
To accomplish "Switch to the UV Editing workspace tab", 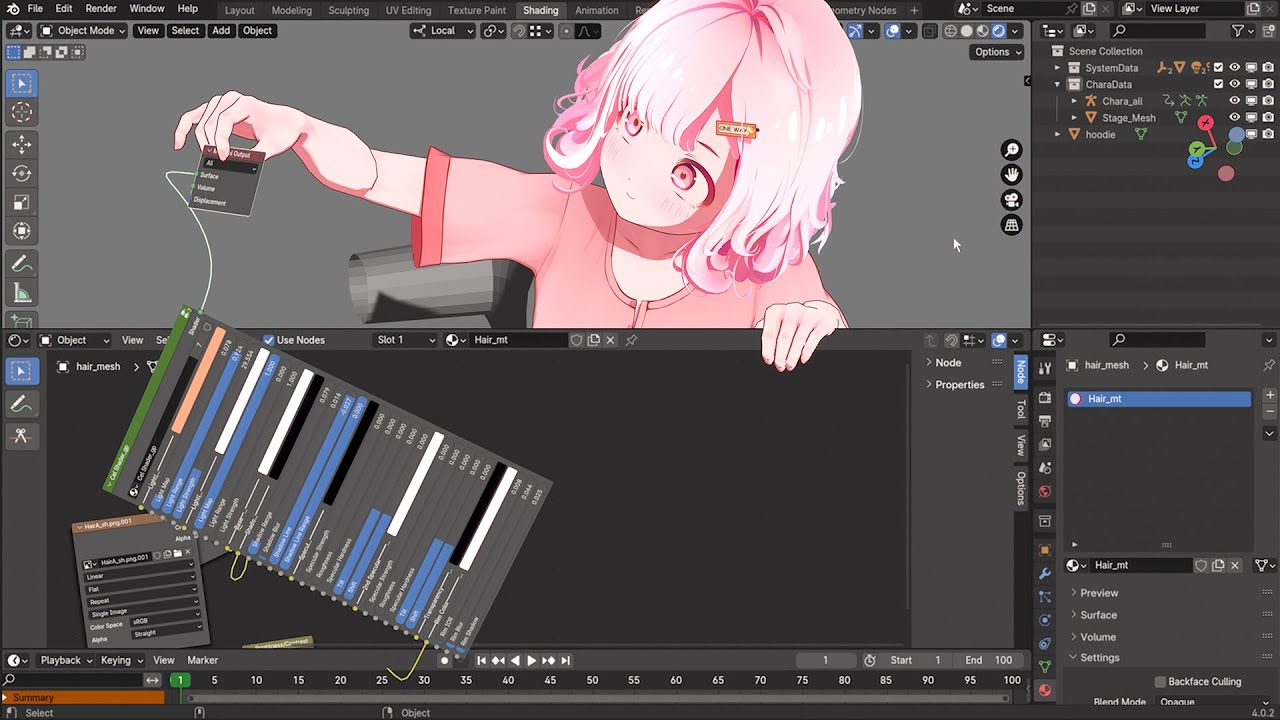I will (408, 10).
